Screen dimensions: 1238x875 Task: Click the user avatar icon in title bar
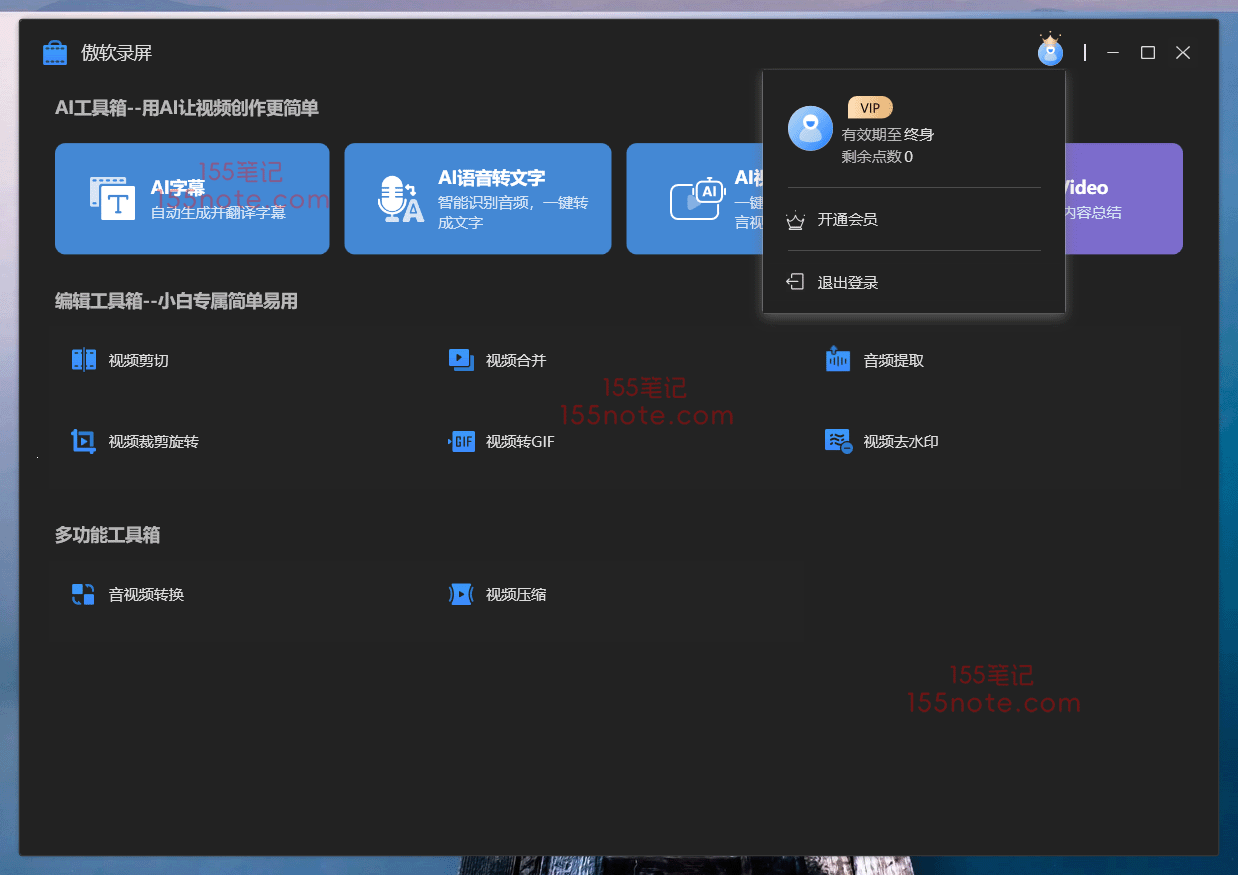coord(1050,51)
